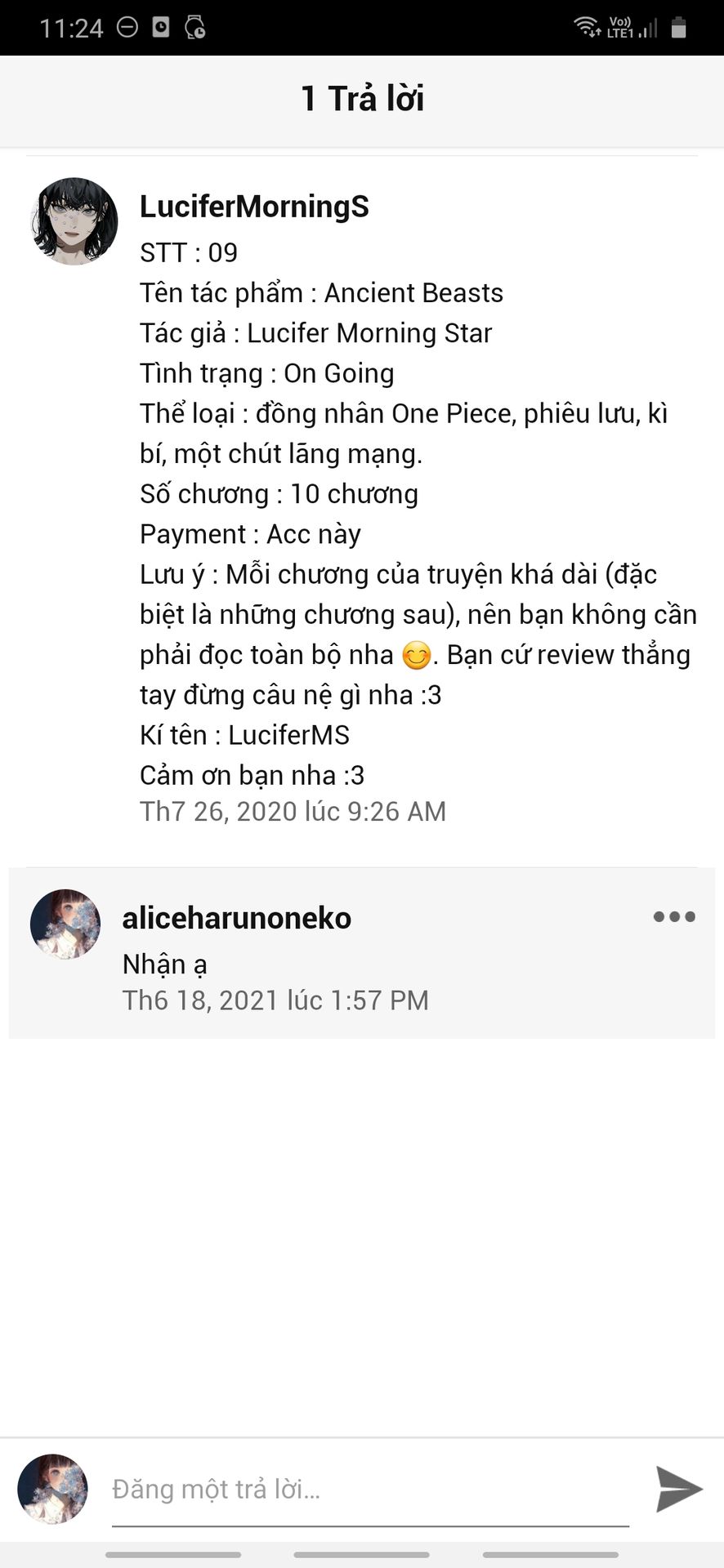Image resolution: width=724 pixels, height=1568 pixels.
Task: Open LuciferMorningS profile avatar
Action: [x=74, y=221]
